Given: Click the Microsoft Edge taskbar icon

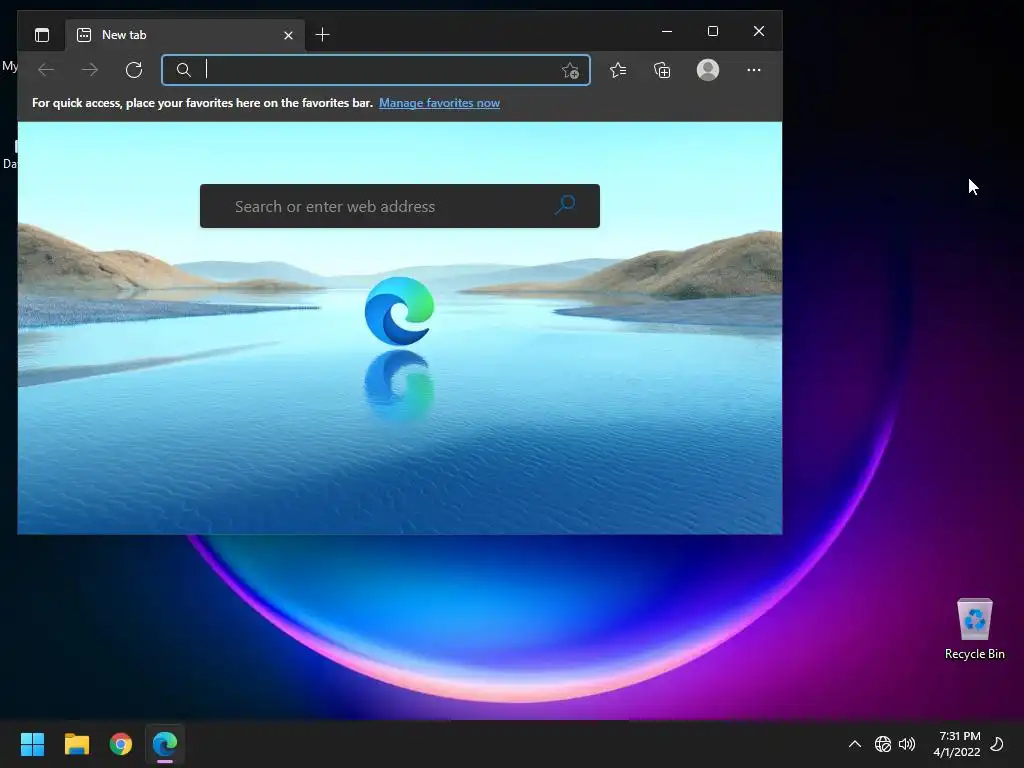Looking at the screenshot, I should coord(165,744).
